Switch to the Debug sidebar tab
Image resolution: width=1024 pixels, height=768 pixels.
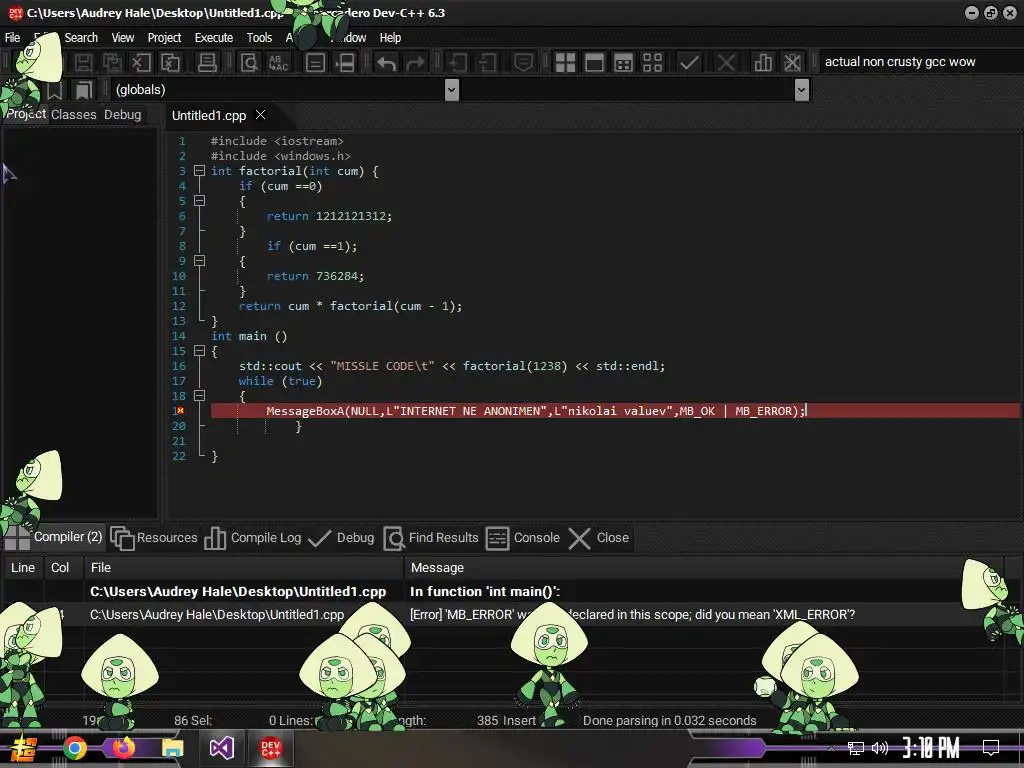click(x=122, y=115)
